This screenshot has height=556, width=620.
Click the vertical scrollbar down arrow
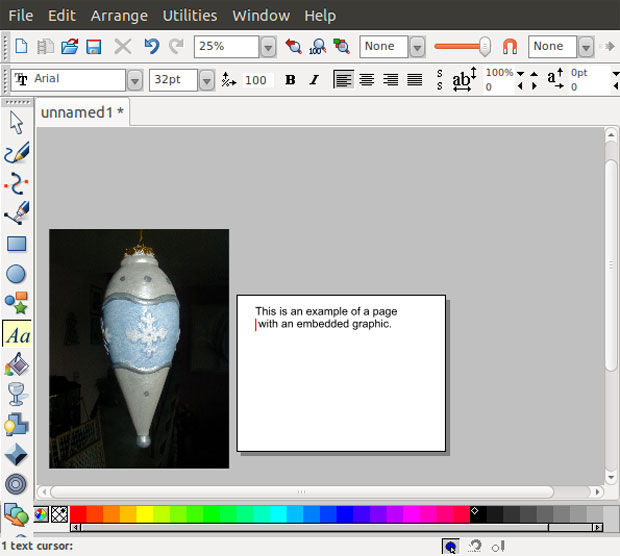coord(611,477)
